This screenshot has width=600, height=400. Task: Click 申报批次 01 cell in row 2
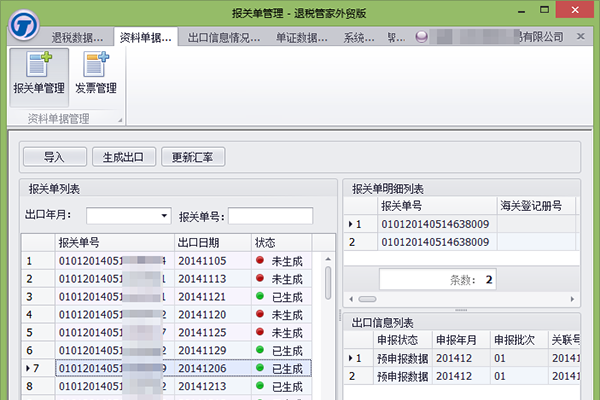[519, 376]
